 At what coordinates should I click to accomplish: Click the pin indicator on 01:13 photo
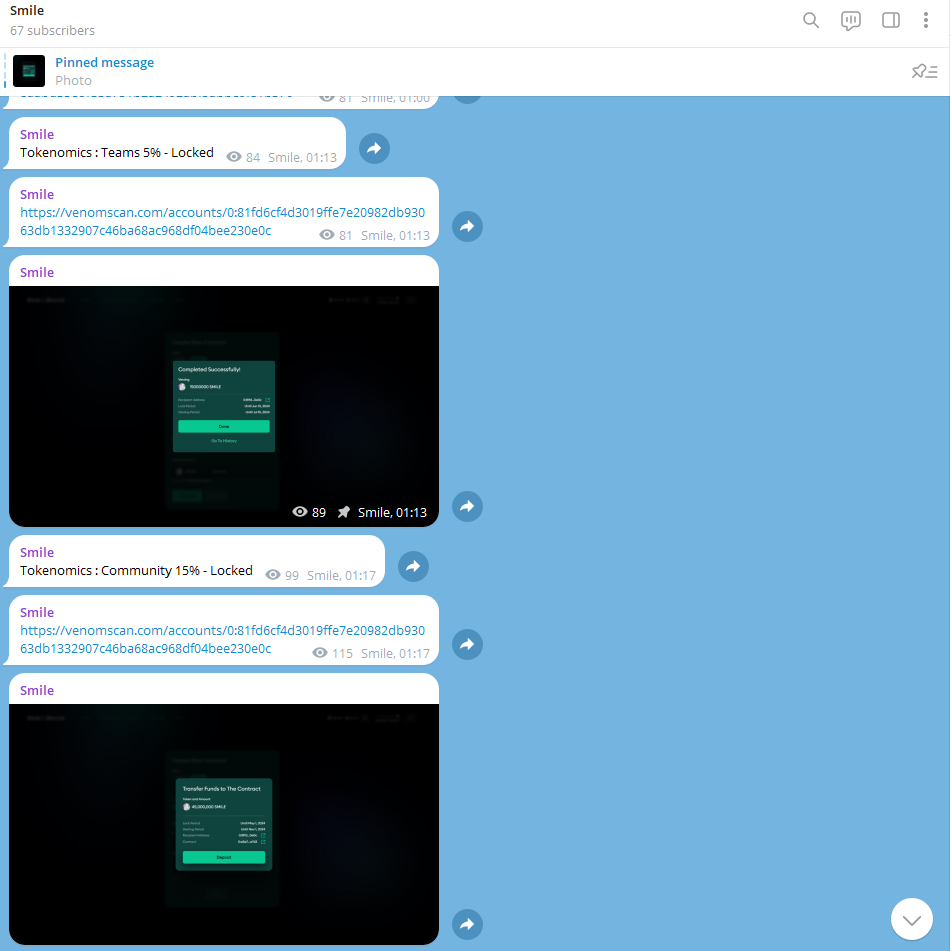(x=343, y=512)
